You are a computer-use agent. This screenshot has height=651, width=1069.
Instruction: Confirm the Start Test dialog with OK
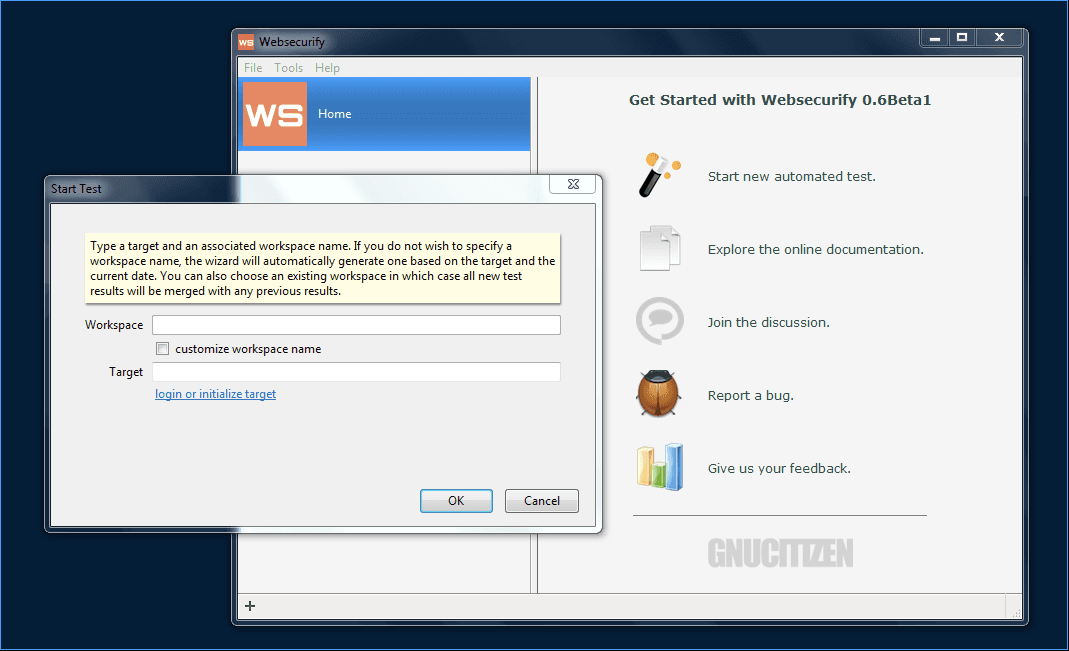(456, 501)
